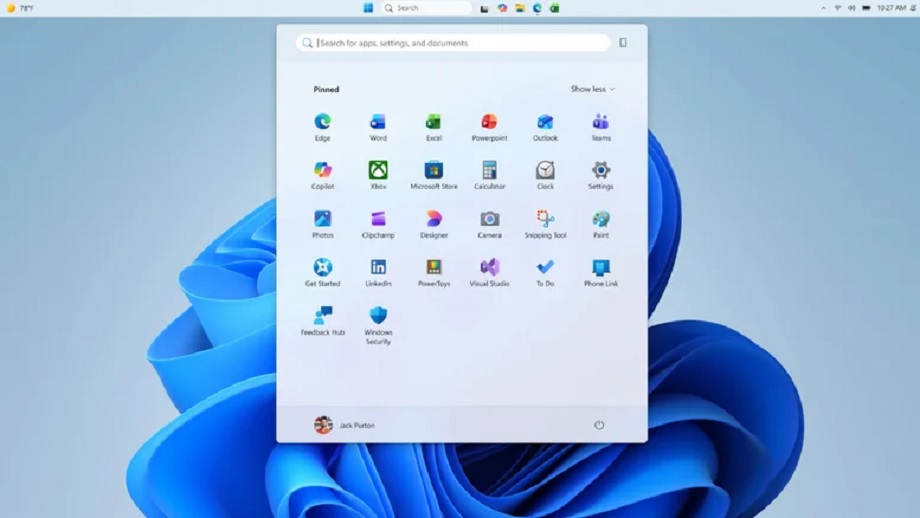
Task: Launch Copilot from pinned apps
Action: pyautogui.click(x=322, y=175)
